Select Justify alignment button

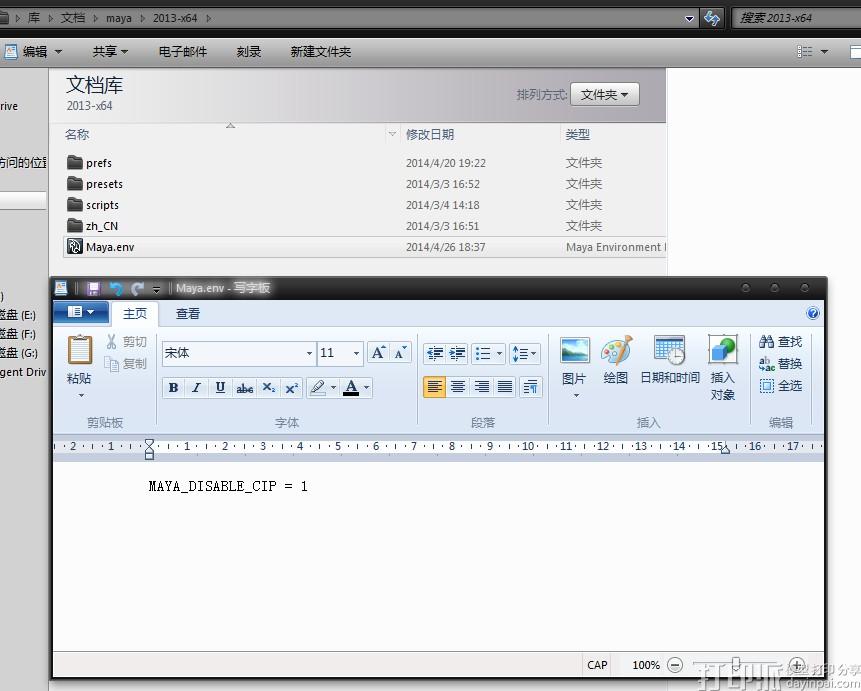[505, 387]
